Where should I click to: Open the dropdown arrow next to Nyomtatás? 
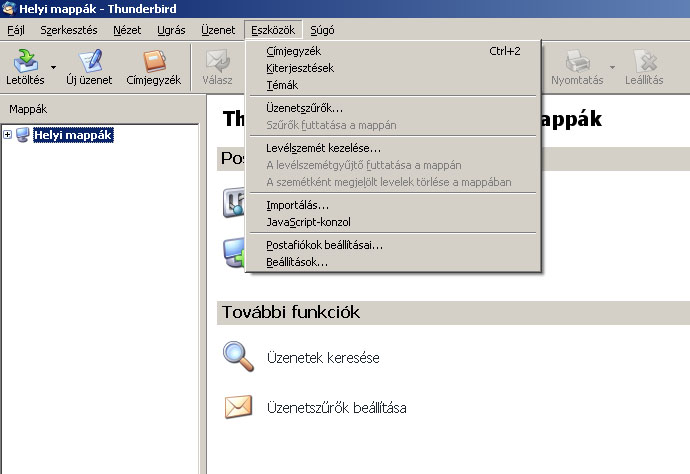tap(612, 67)
